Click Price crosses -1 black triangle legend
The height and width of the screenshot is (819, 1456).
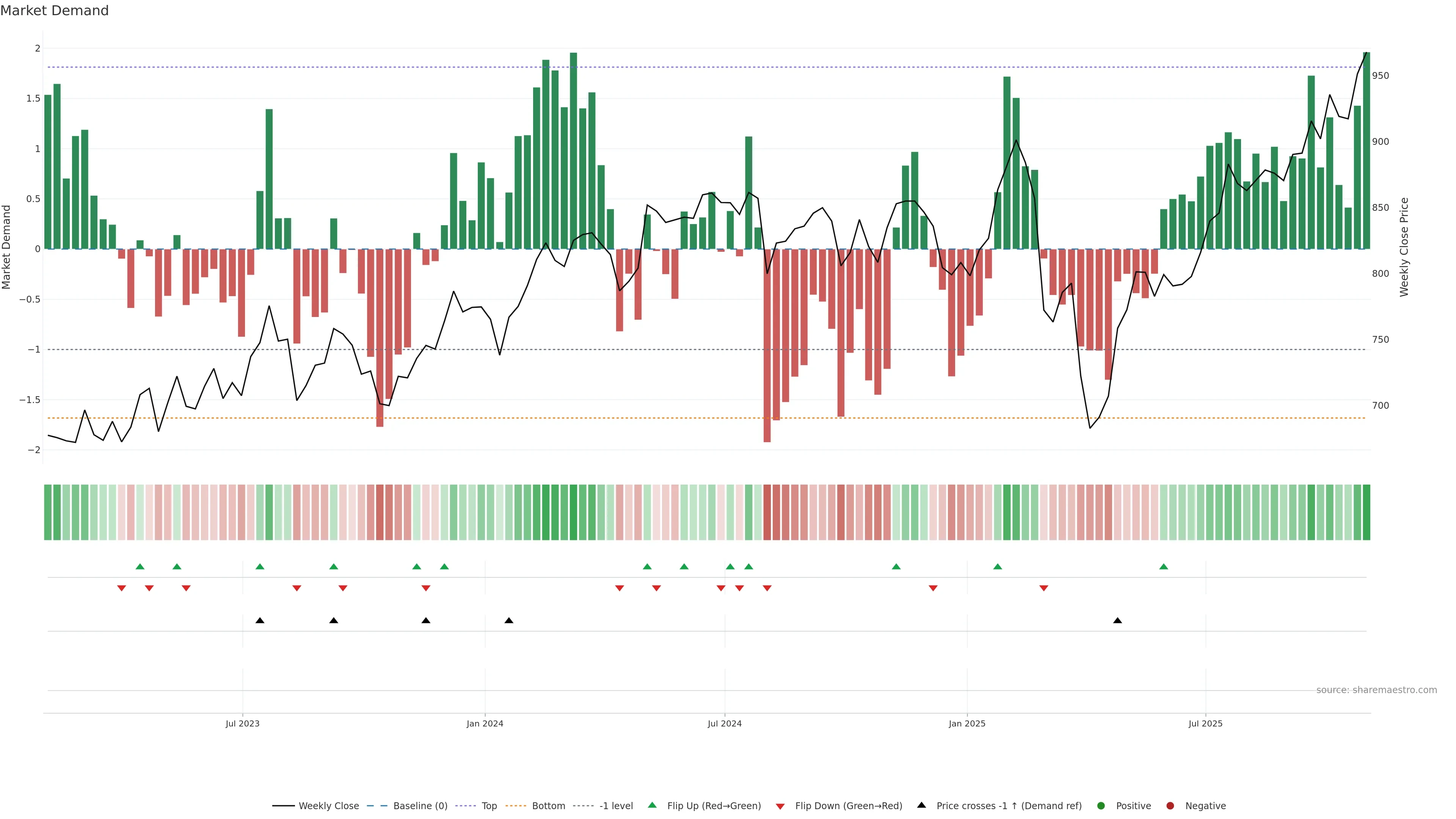(921, 805)
